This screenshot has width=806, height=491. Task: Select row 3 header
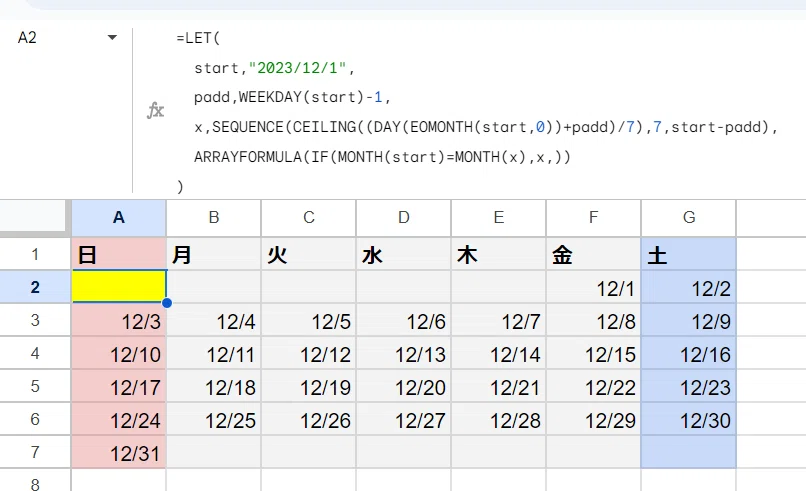point(35,320)
